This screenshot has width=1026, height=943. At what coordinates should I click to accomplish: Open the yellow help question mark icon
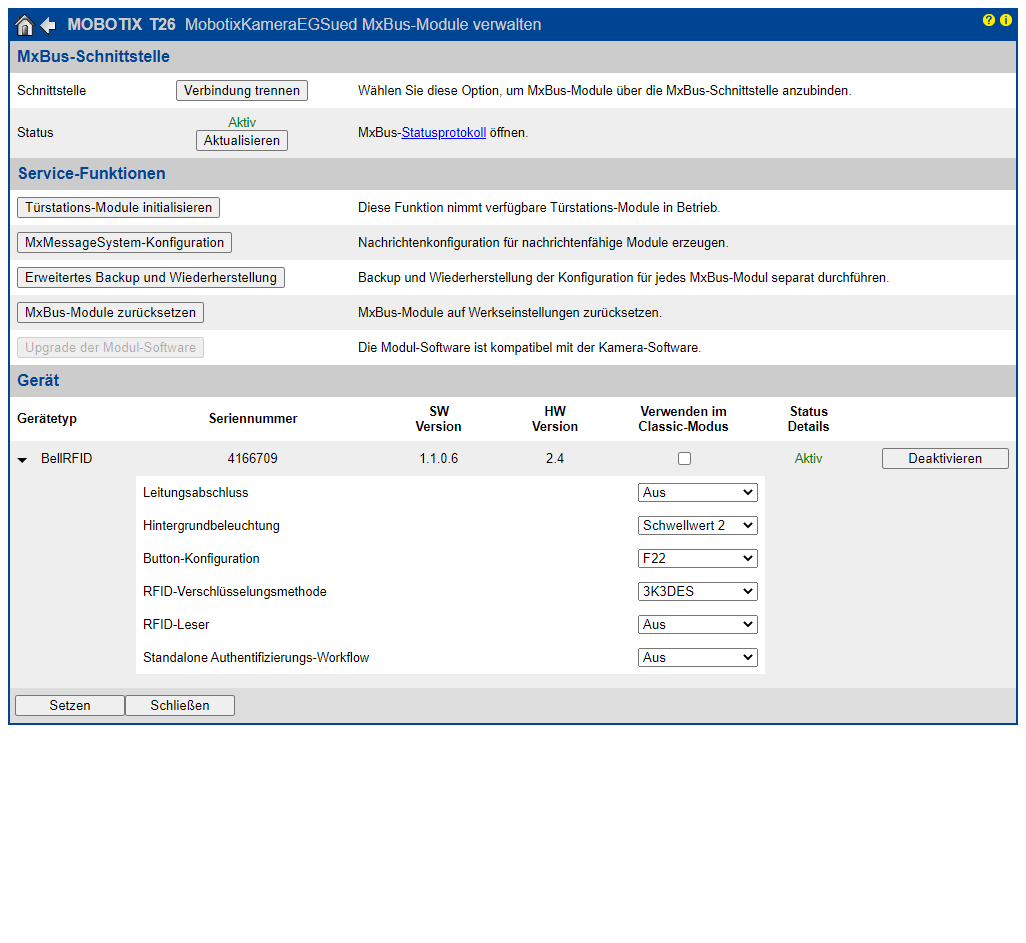click(x=989, y=20)
